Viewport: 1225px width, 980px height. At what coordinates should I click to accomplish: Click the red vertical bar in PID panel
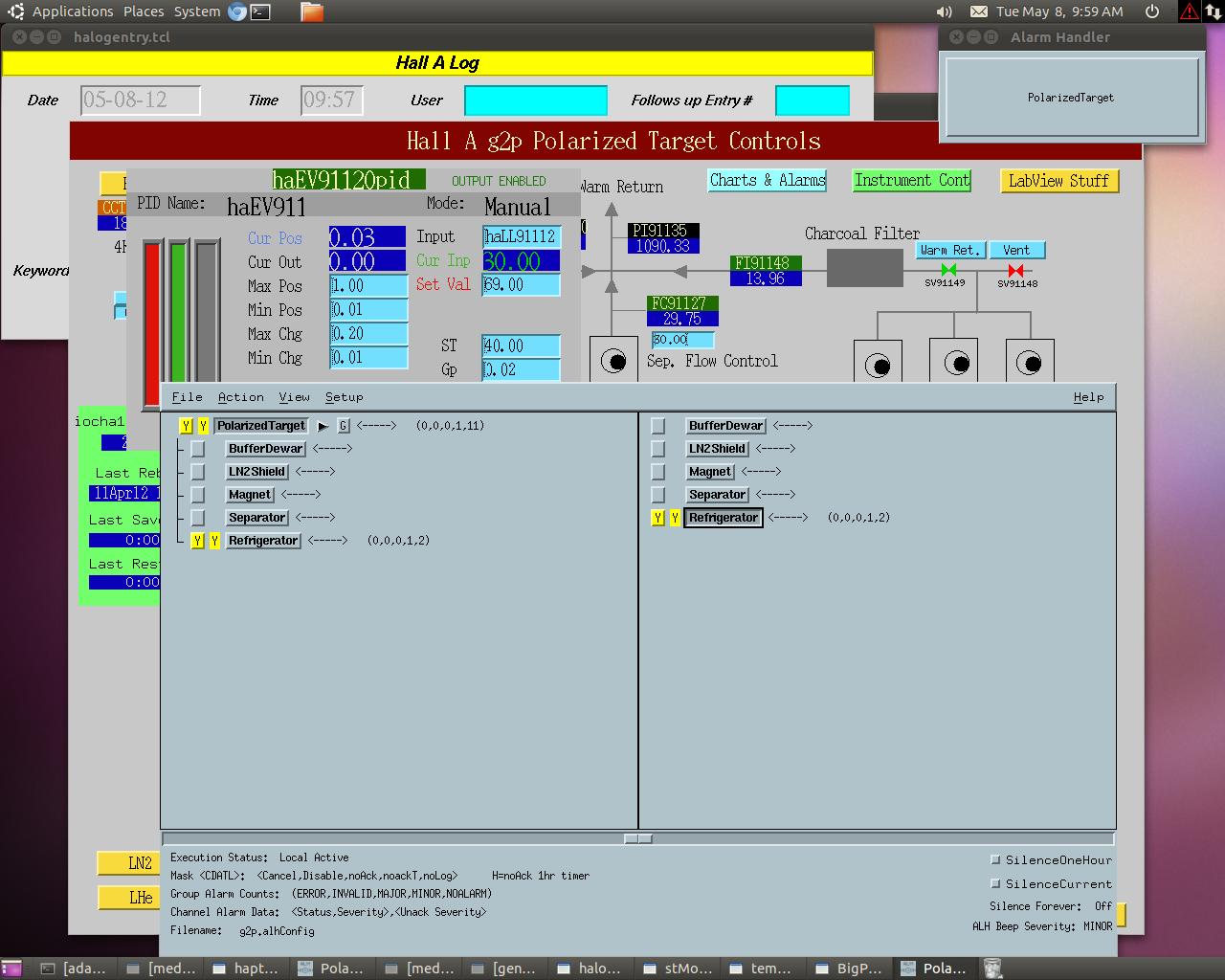click(x=152, y=324)
